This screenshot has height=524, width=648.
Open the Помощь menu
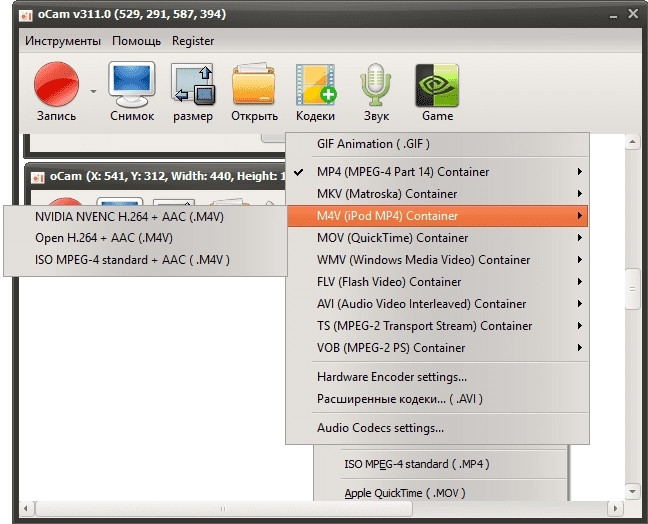tap(136, 41)
